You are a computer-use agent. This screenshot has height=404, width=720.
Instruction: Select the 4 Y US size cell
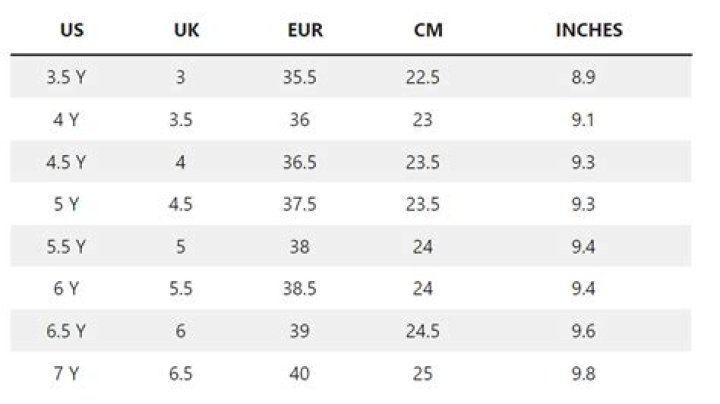pos(66,119)
